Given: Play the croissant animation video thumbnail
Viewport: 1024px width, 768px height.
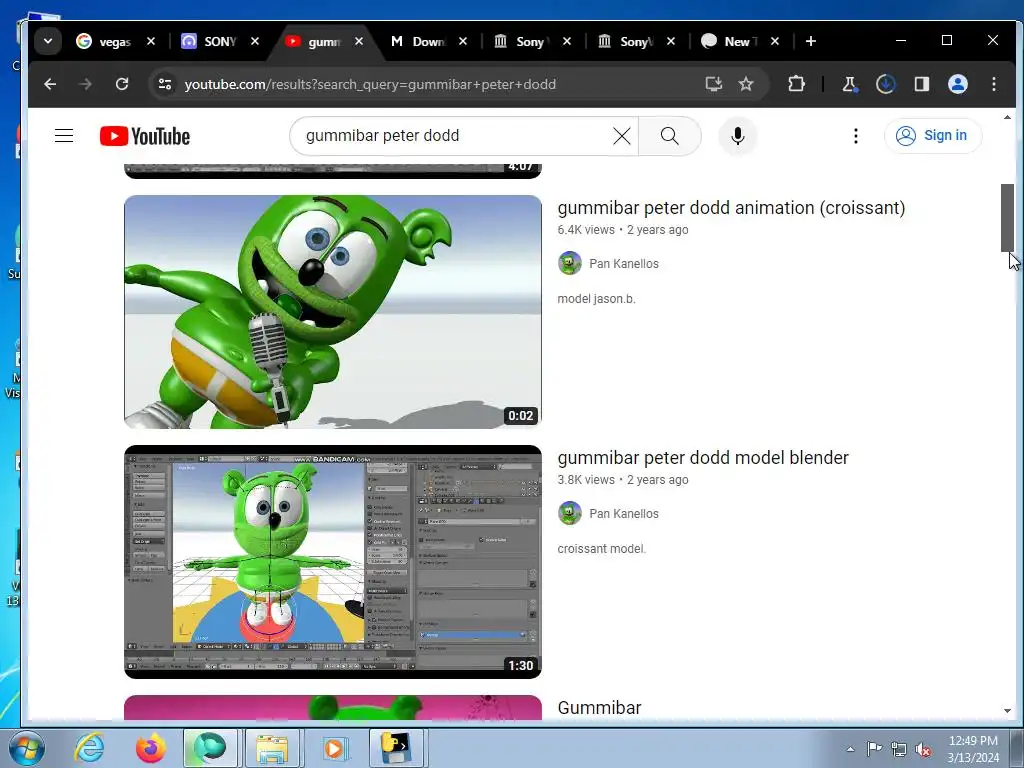Looking at the screenshot, I should [332, 312].
